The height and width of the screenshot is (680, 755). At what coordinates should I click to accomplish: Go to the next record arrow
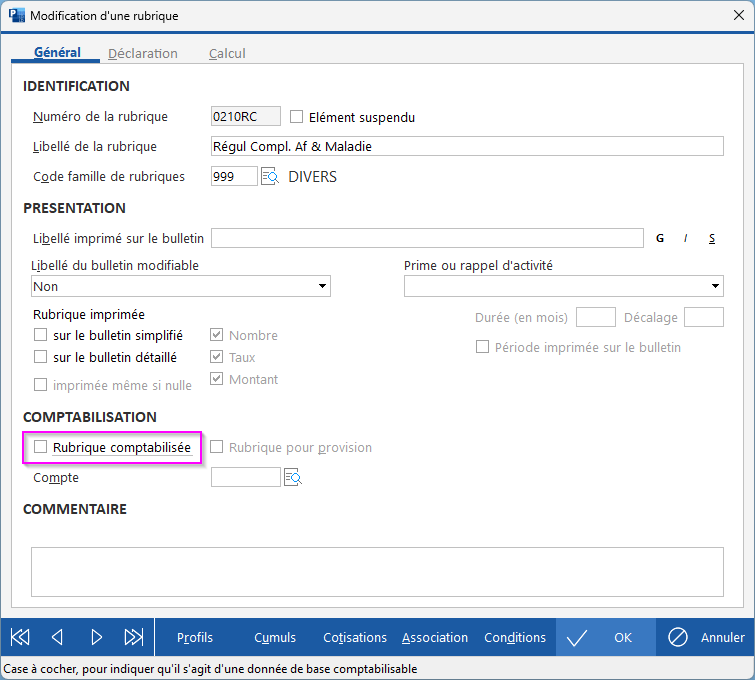(96, 637)
